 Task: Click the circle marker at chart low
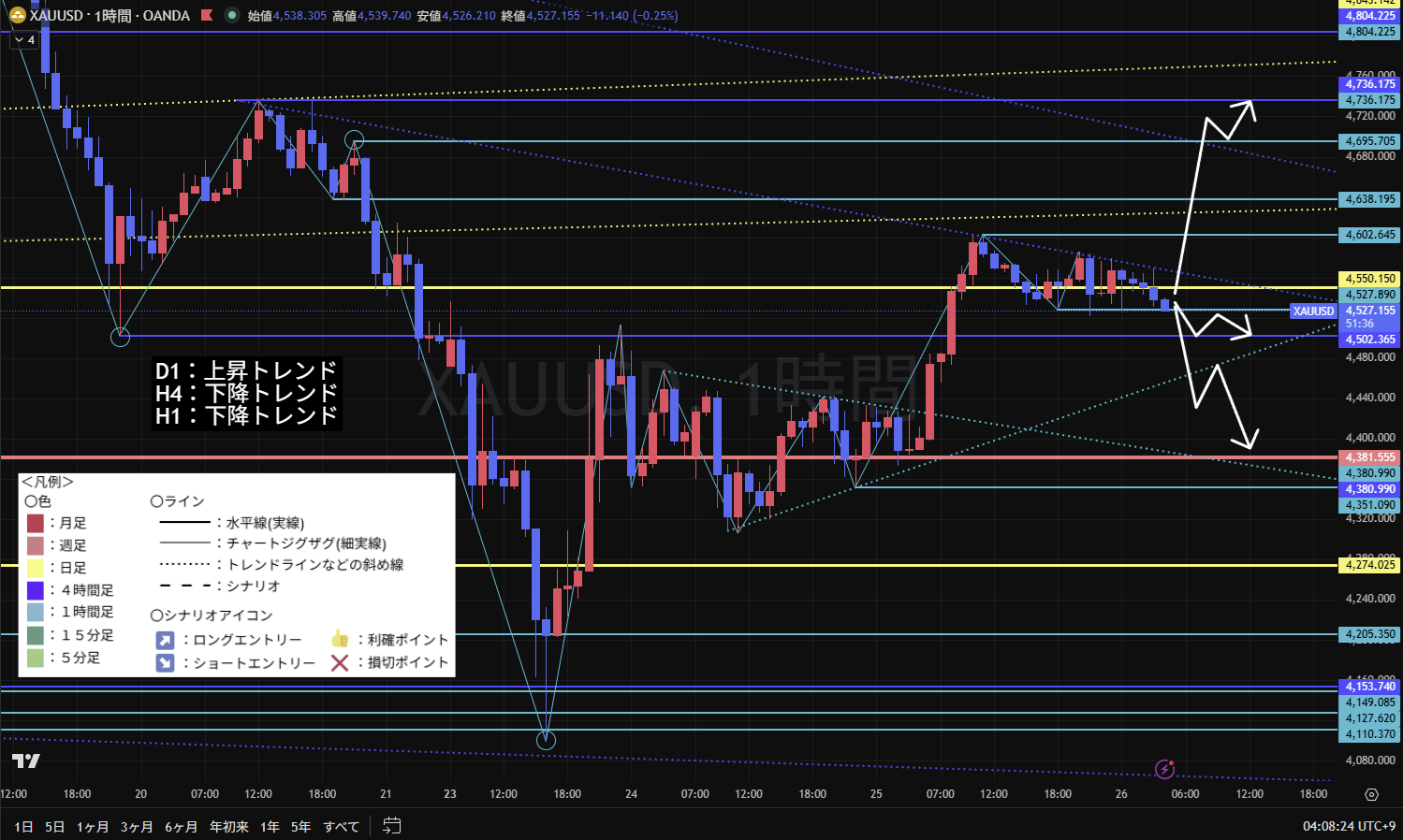[x=546, y=740]
